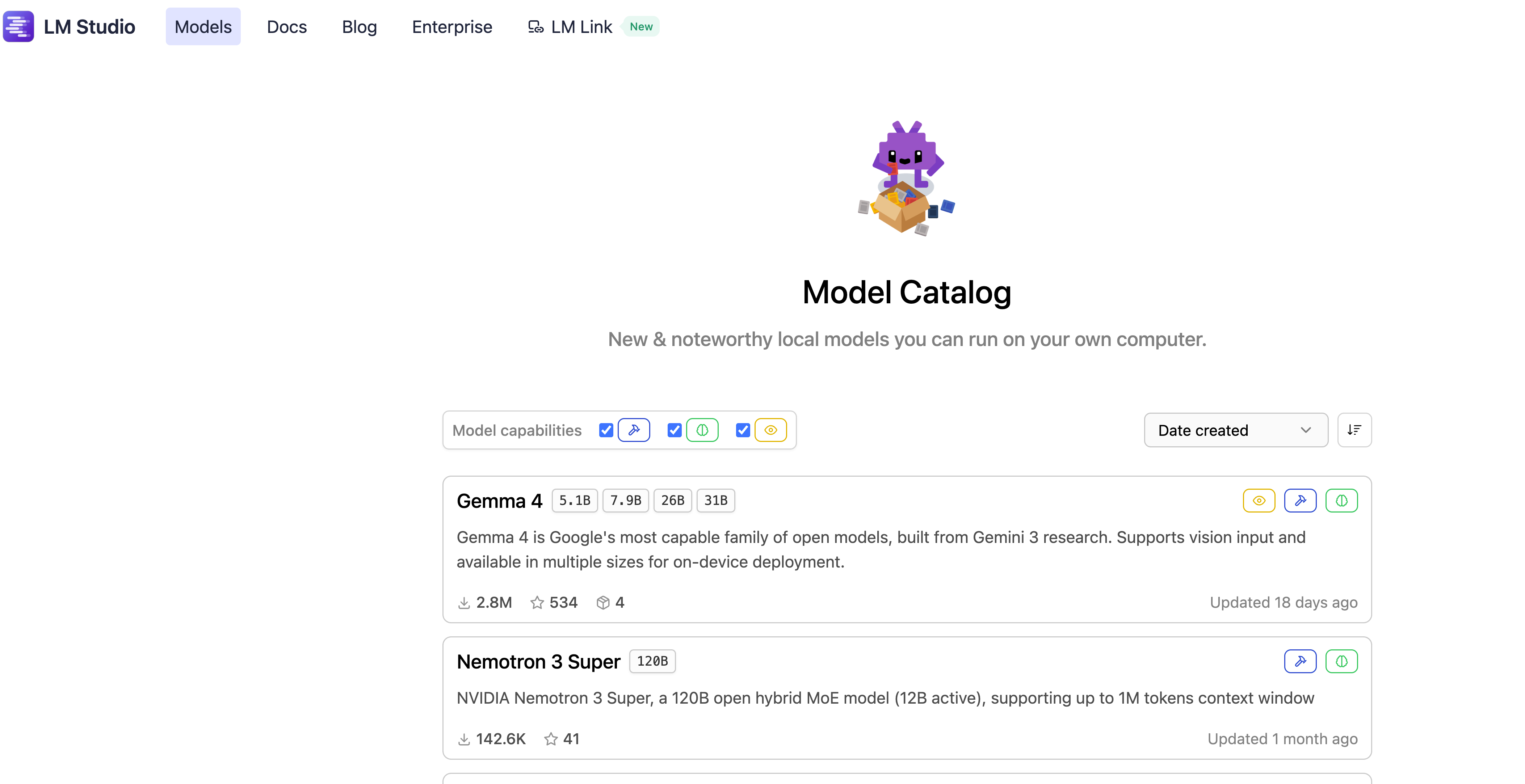
Task: Open the Enterprise page
Action: (x=452, y=27)
